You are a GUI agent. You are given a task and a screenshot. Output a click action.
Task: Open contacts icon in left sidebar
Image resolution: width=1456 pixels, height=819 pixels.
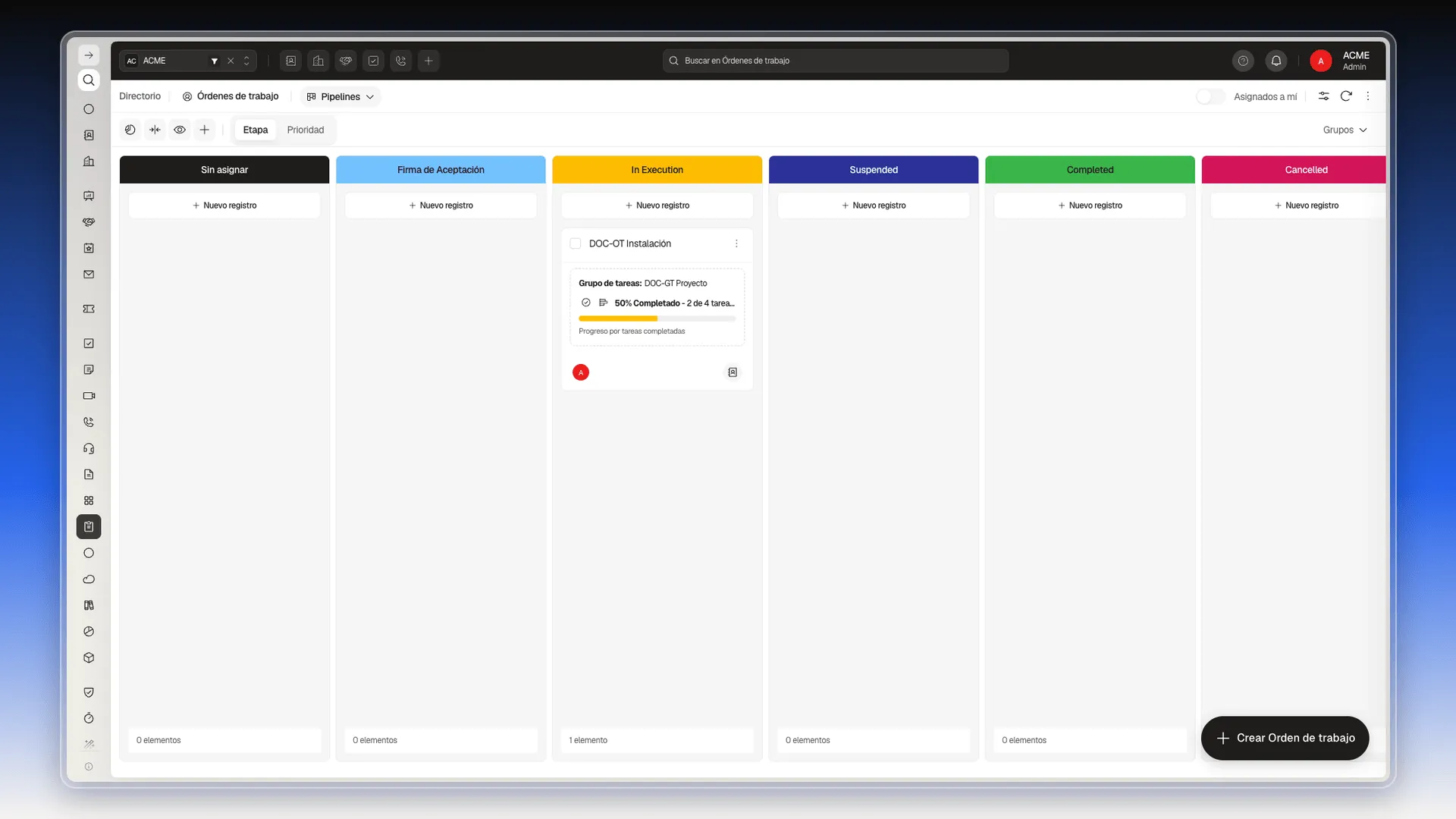pyautogui.click(x=89, y=135)
